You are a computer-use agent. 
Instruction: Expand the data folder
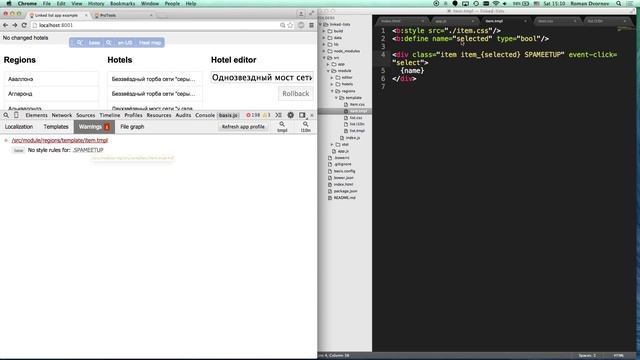324,38
